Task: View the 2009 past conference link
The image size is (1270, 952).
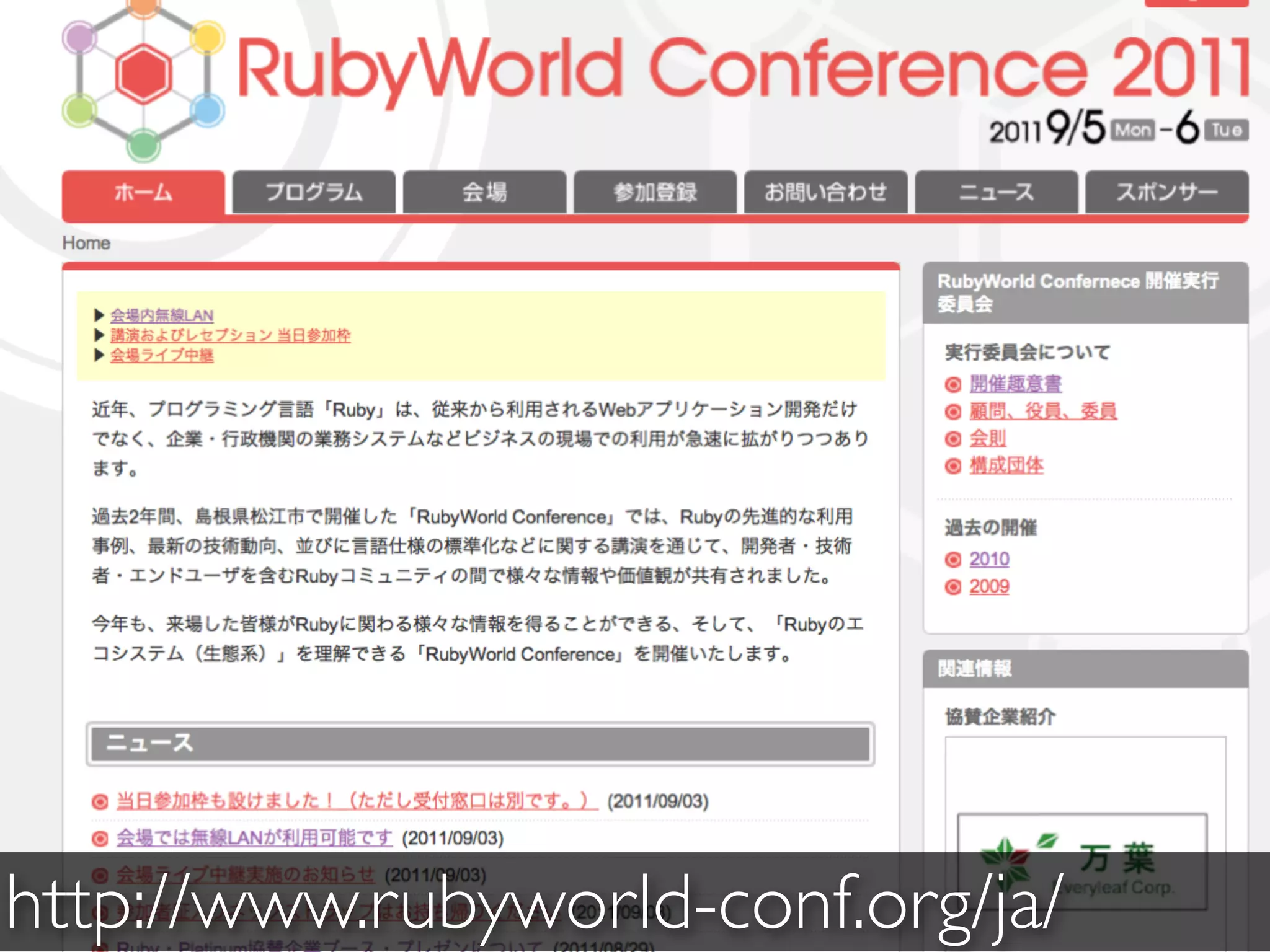Action: point(989,586)
